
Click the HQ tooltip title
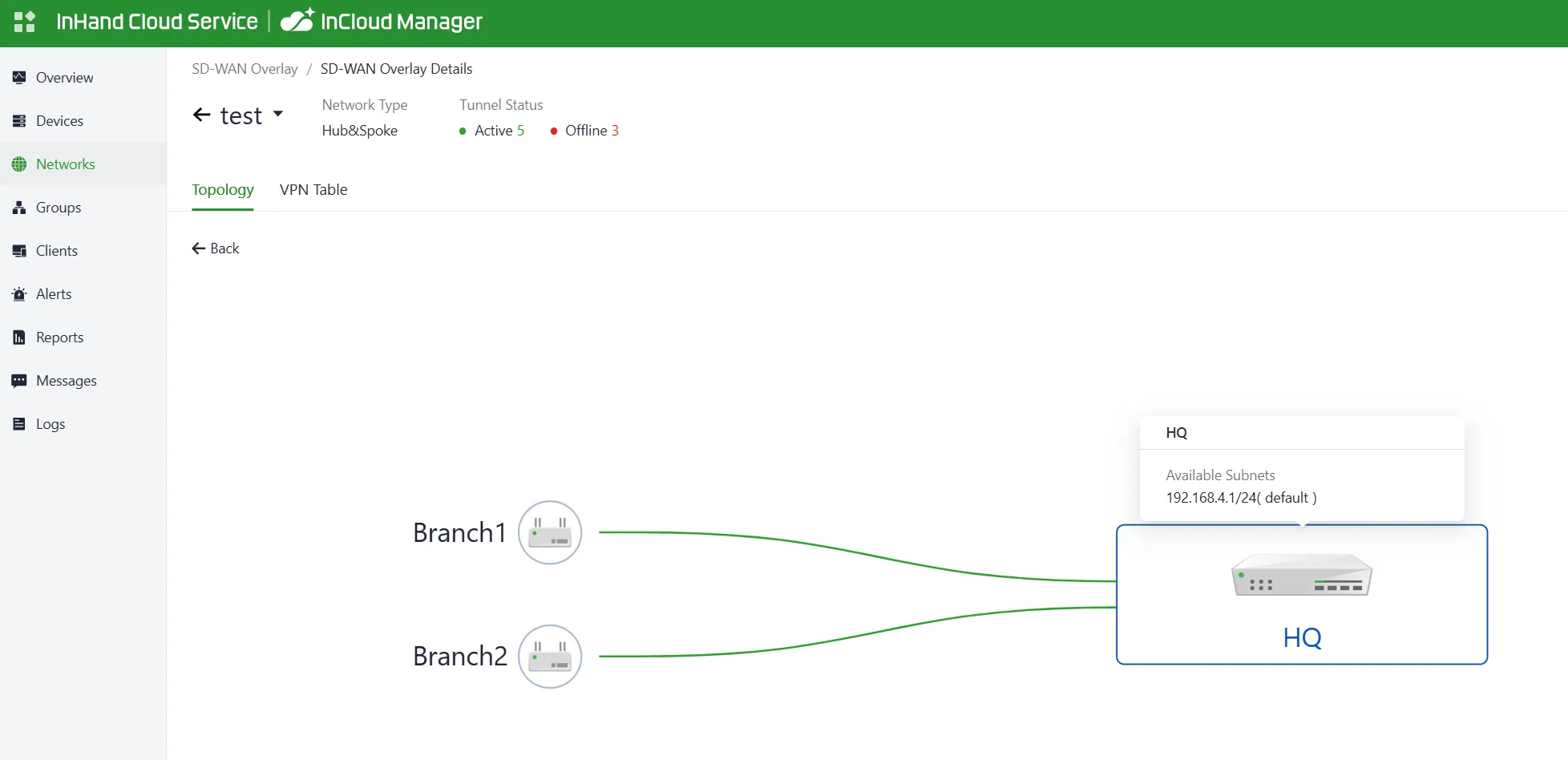coord(1176,433)
